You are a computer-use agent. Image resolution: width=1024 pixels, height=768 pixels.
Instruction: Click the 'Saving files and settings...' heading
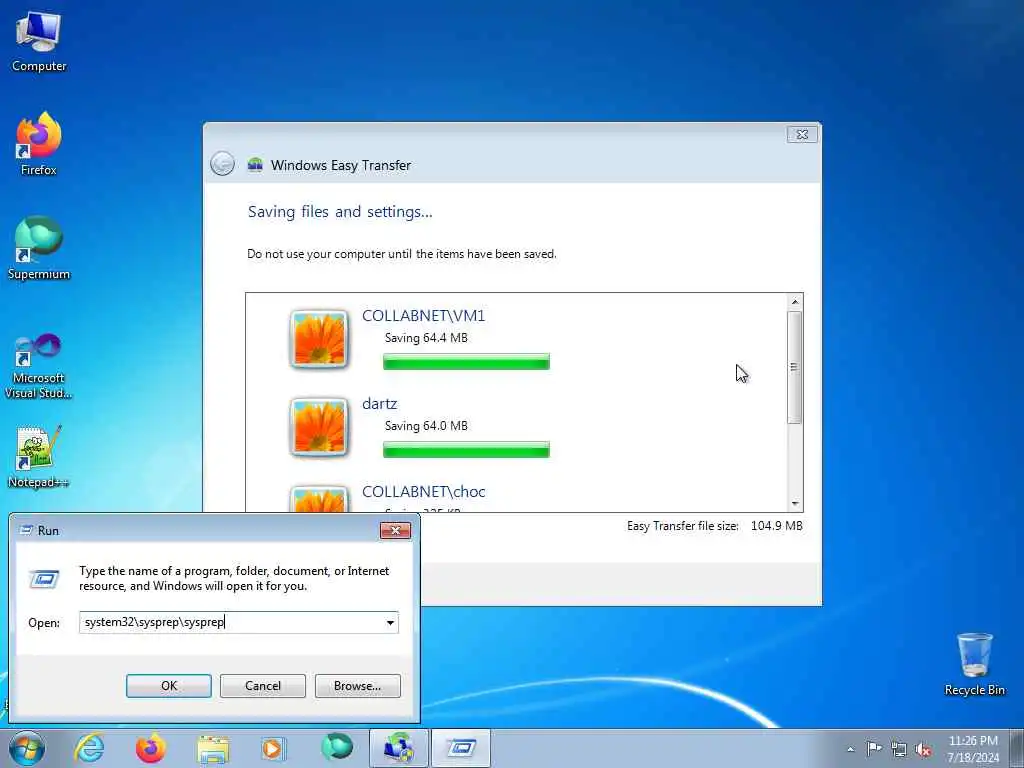point(340,212)
